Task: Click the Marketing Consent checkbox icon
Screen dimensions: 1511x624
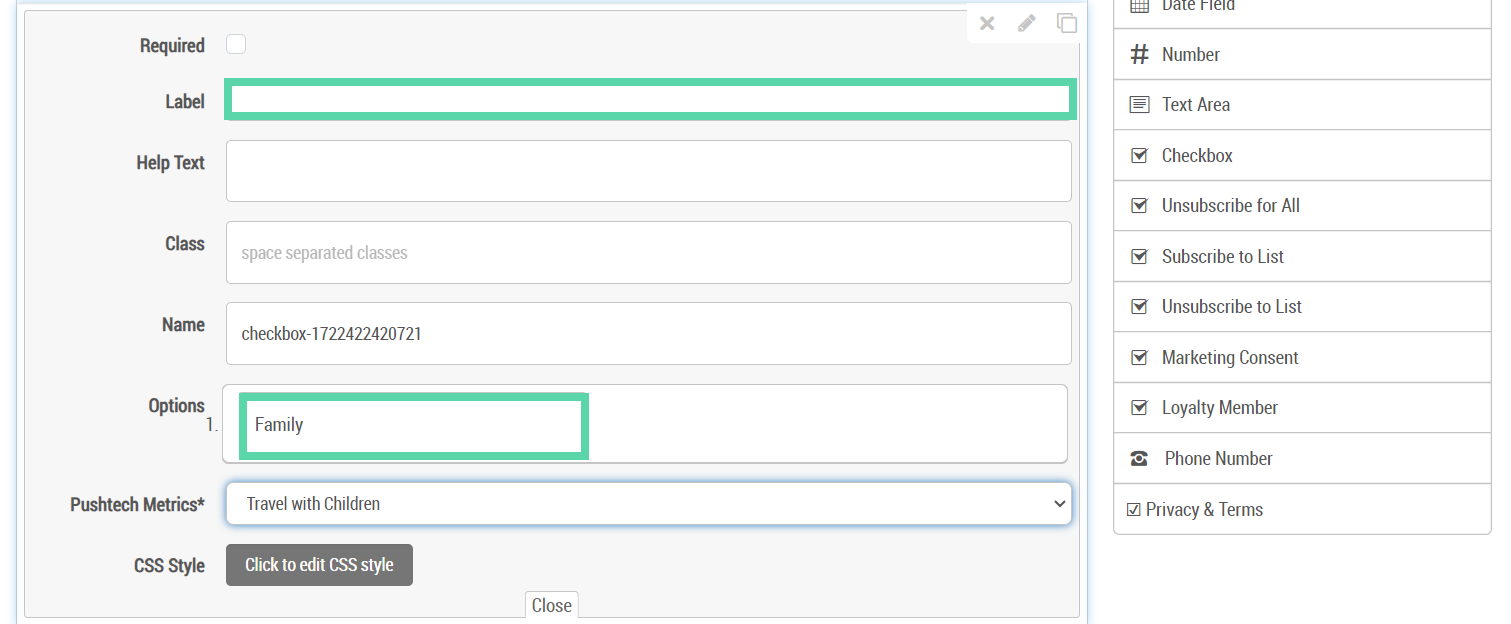Action: coord(1139,357)
